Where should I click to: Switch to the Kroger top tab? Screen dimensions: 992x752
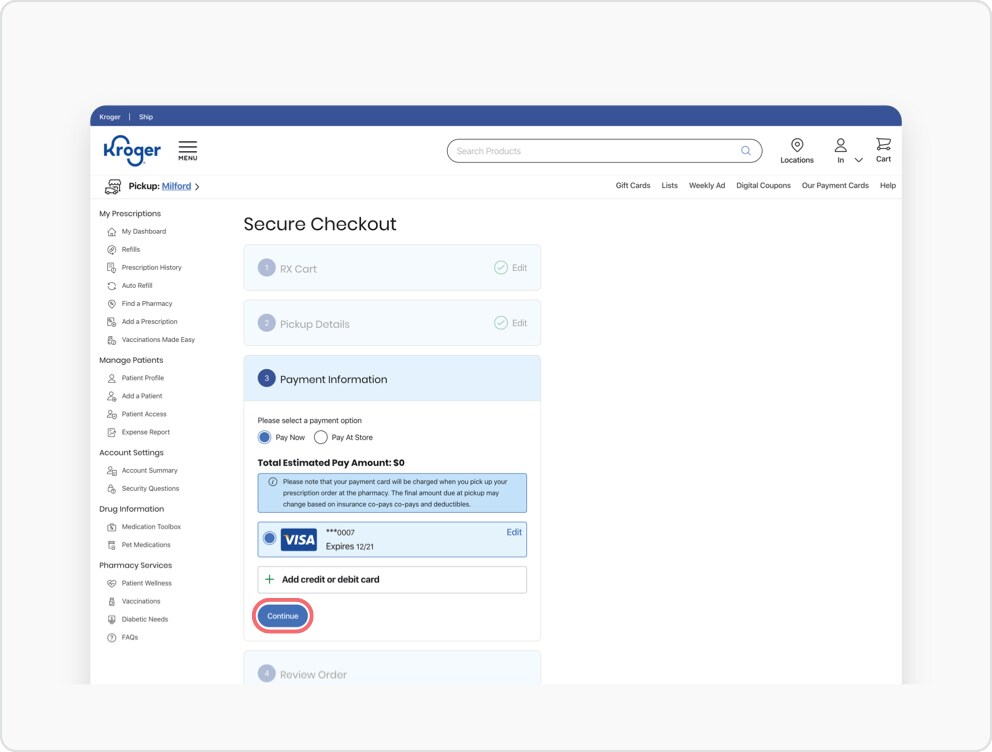click(109, 117)
